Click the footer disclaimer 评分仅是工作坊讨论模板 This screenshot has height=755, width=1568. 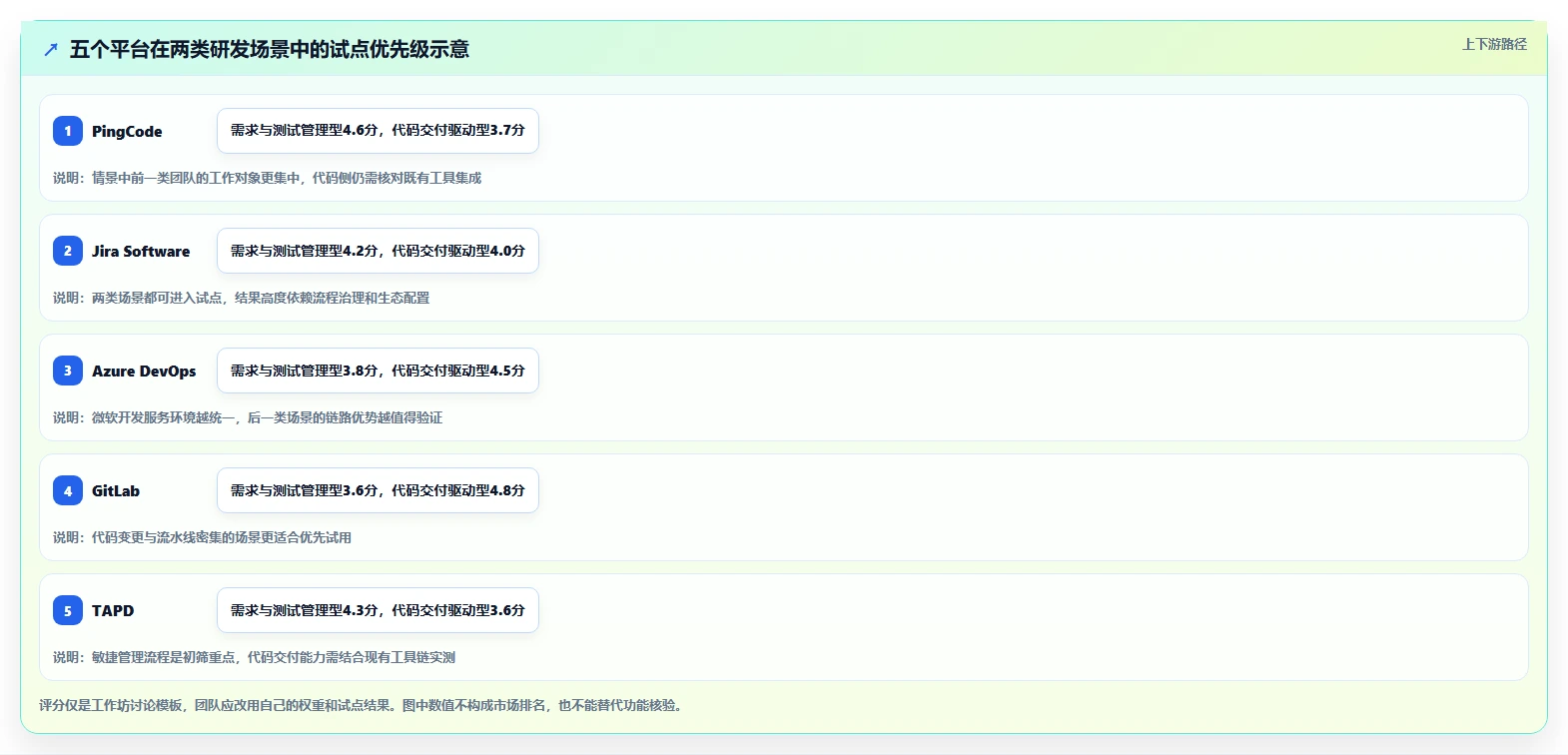point(363,705)
